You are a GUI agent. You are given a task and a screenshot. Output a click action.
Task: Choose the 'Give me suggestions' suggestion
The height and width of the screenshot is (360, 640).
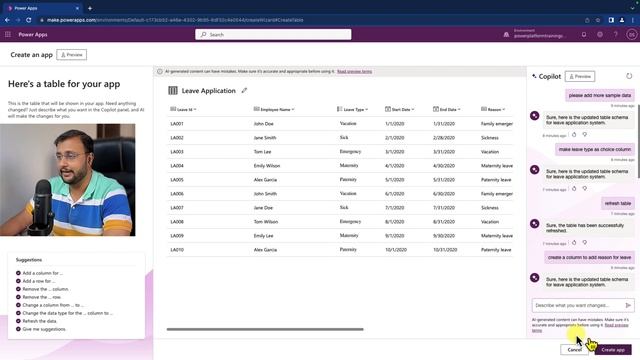click(44, 329)
